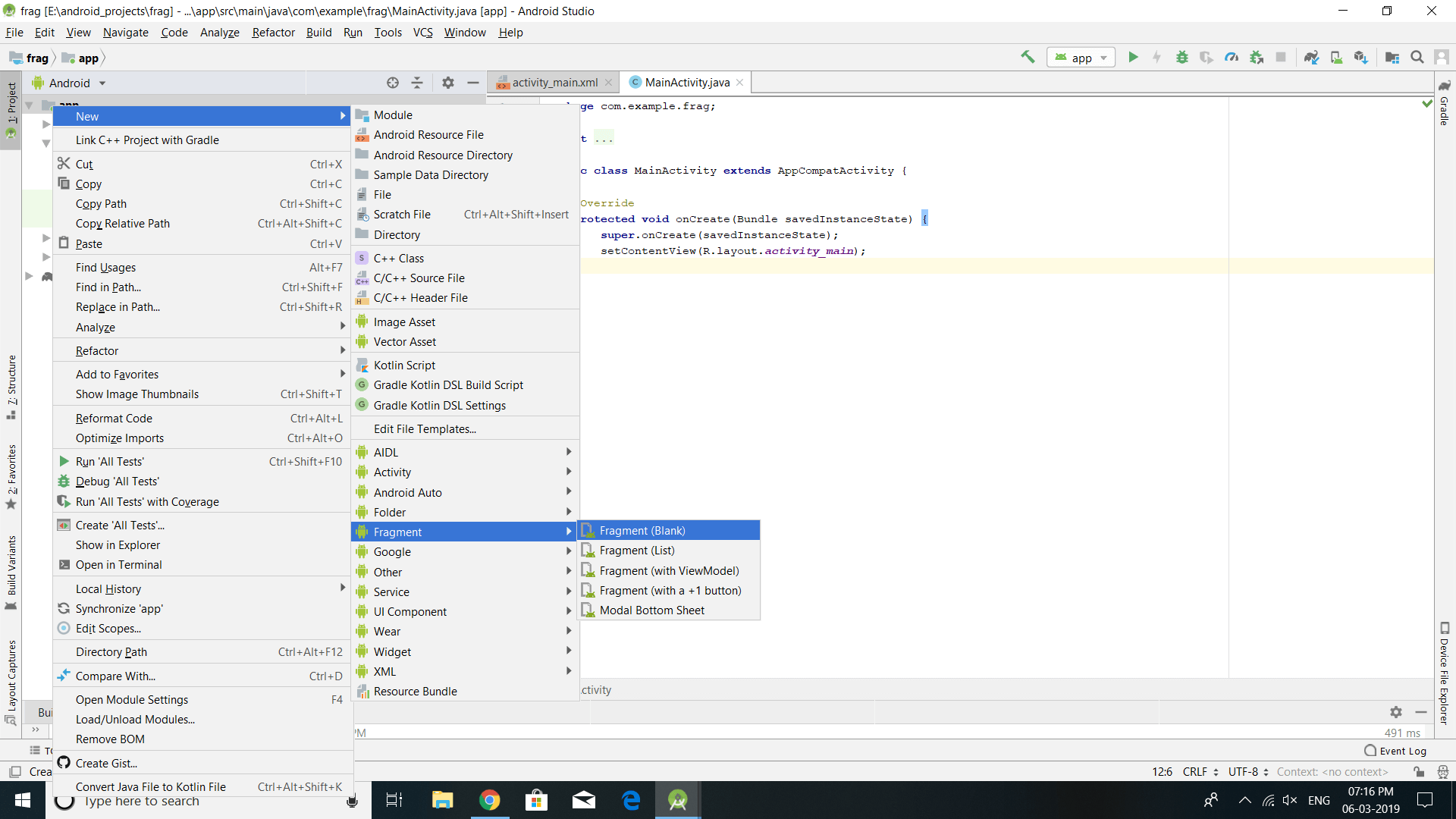Open the Build Variants side tool window

tap(11, 573)
